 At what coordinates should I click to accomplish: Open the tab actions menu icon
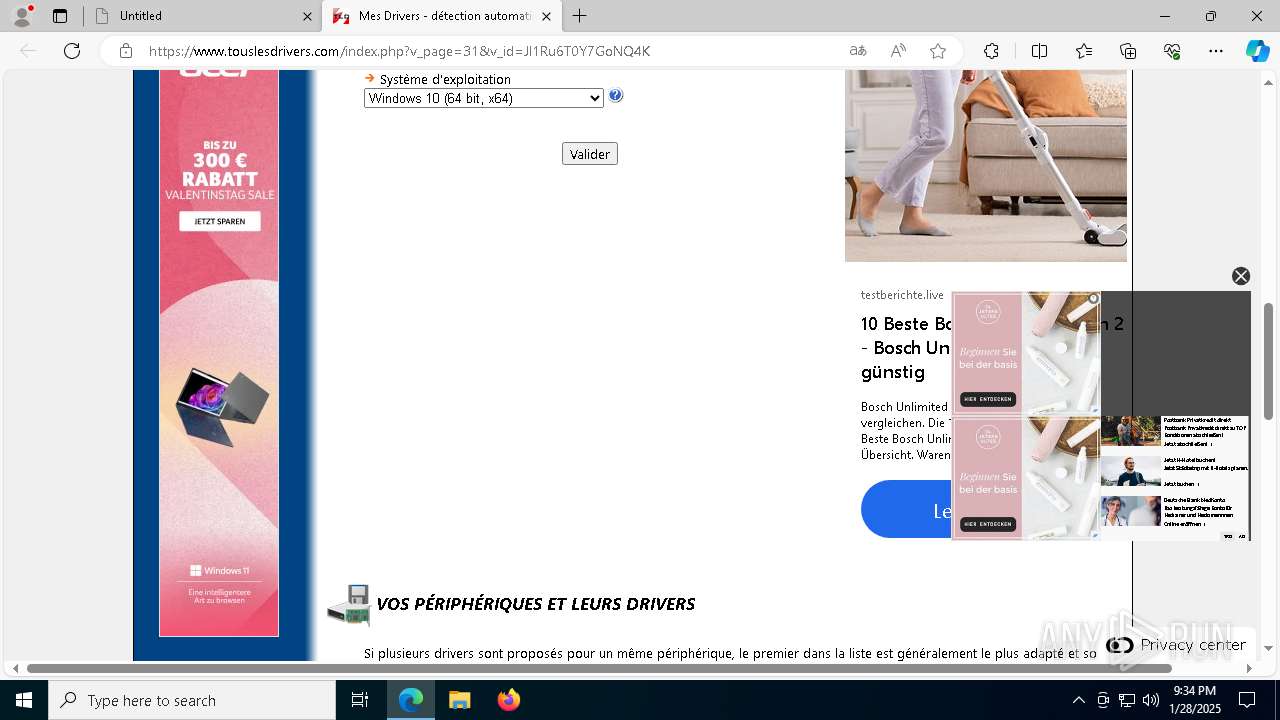[60, 16]
